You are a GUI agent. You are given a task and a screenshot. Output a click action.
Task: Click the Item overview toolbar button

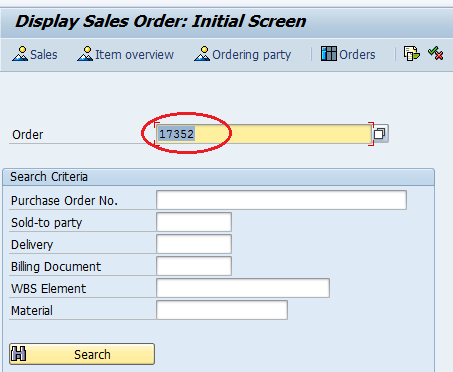125,54
